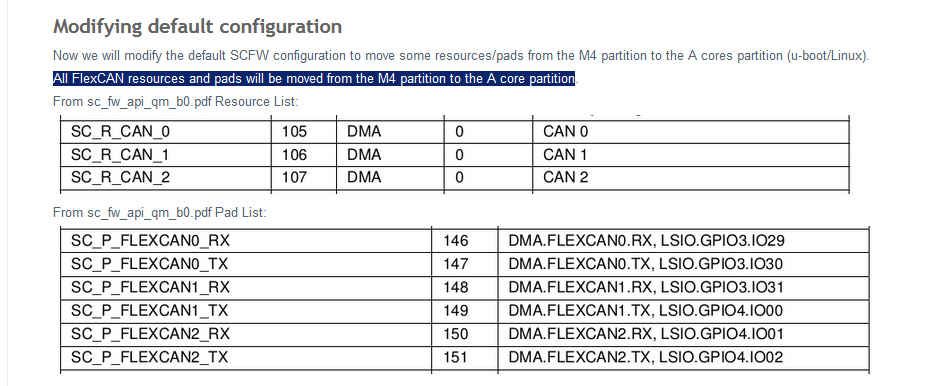This screenshot has height=386, width=949.
Task: Click 'From sc_fw_api_qm_b0.pdf Resource List' text
Action: point(176,102)
